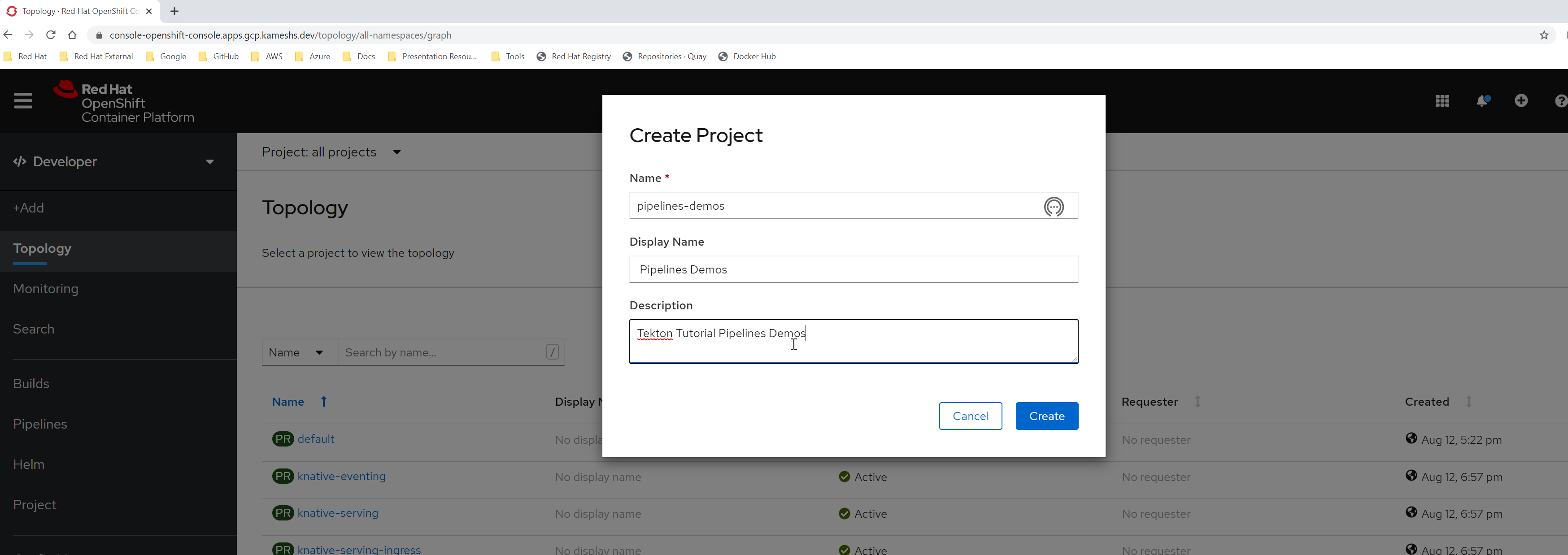Open the knative-serving project link
The width and height of the screenshot is (1568, 555).
pos(338,513)
